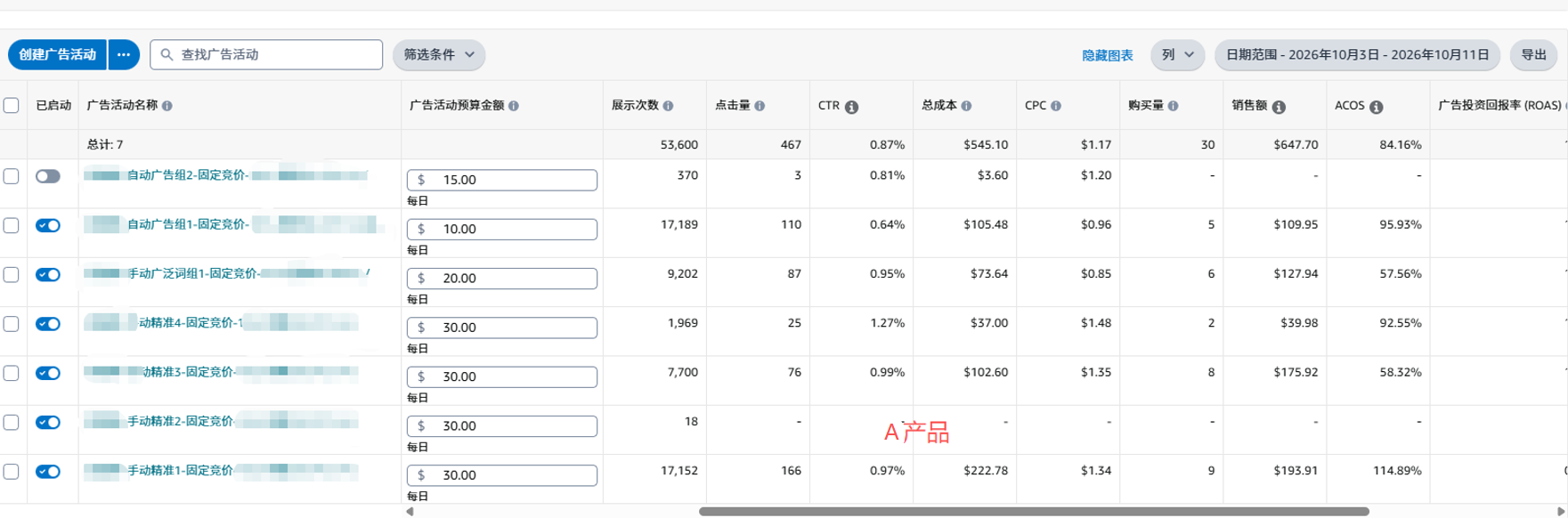Click the right arrow of horizontal scrollbar
Viewport: 1568px width, 518px height.
[x=1560, y=511]
